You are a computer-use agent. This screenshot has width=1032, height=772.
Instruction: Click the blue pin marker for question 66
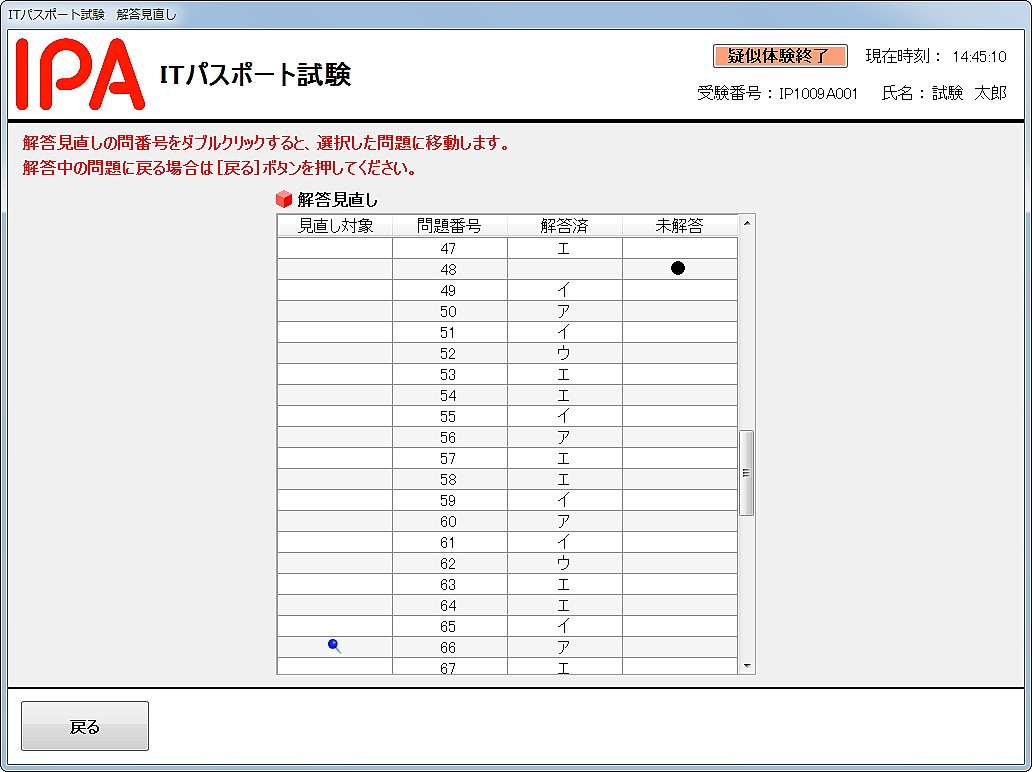tap(334, 646)
